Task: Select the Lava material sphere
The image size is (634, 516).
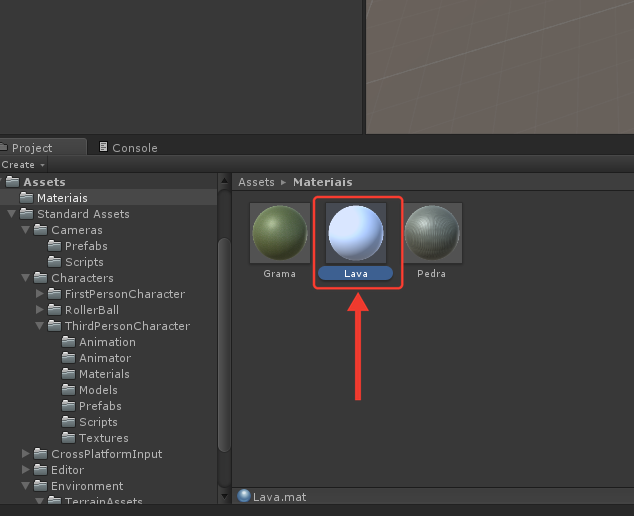Action: (x=356, y=233)
